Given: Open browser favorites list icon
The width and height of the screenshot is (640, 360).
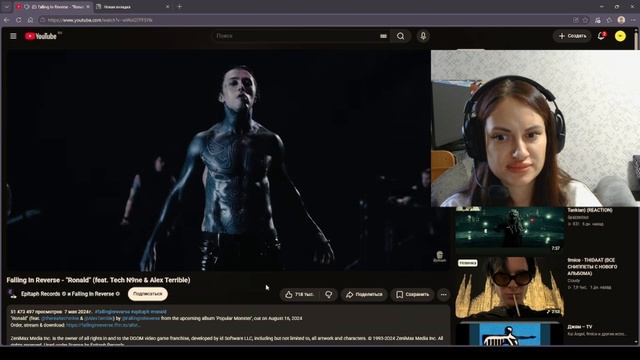Looking at the screenshot, I should pos(598,20).
